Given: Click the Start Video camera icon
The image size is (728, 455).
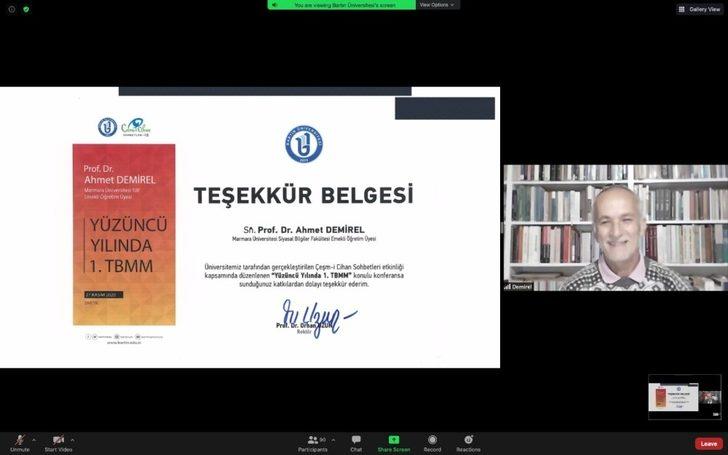Looking at the screenshot, I should (58, 440).
